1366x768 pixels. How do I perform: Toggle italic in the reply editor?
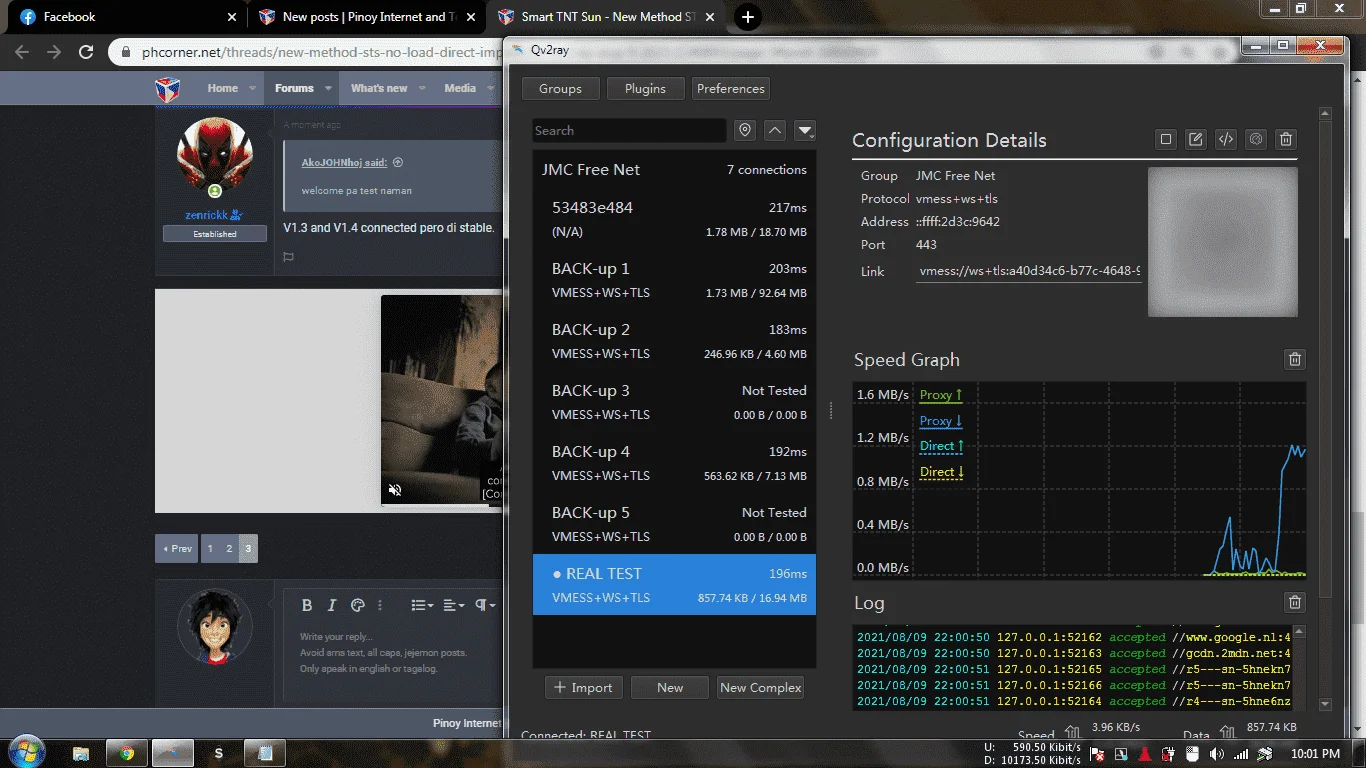[x=333, y=605]
